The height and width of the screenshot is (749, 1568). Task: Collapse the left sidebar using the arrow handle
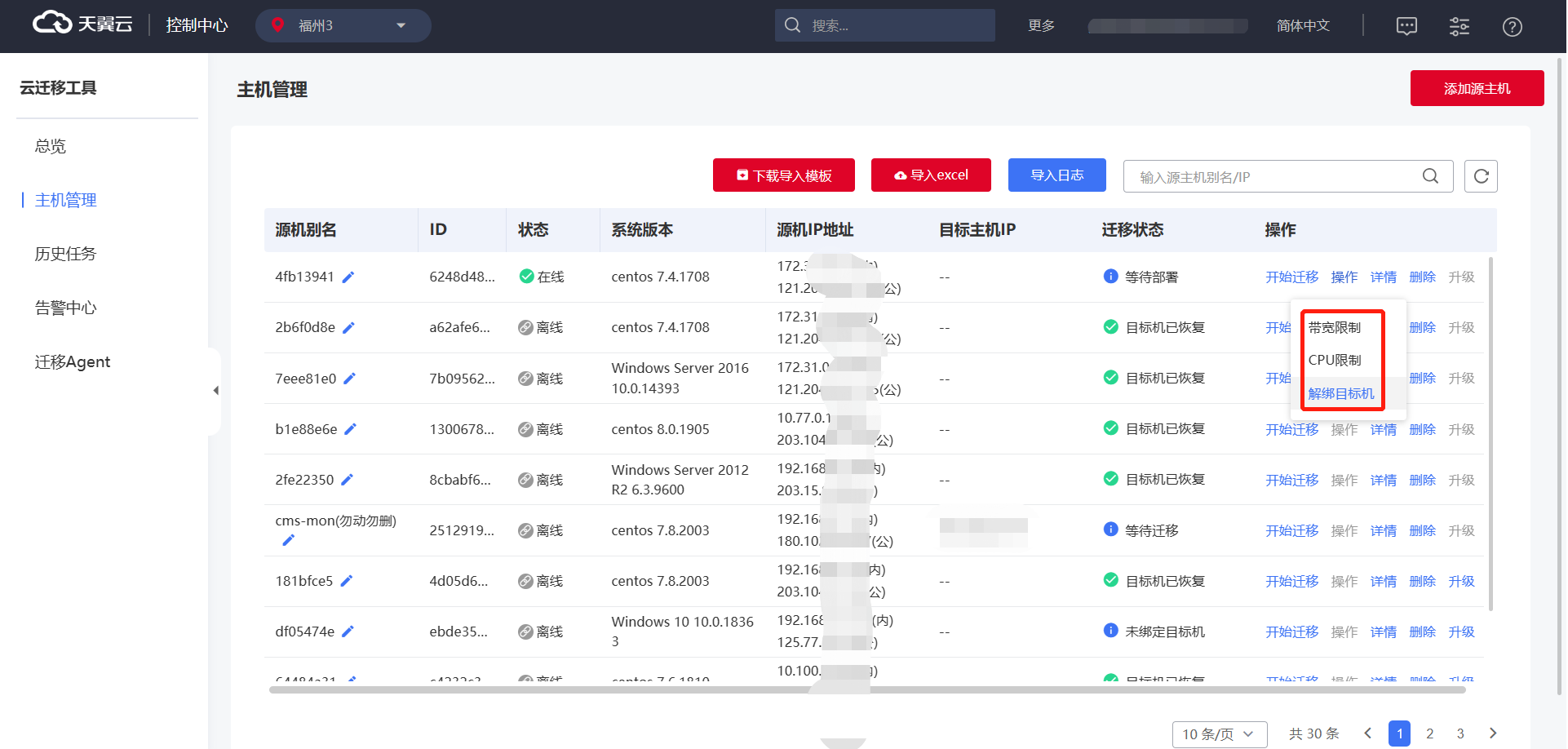(215, 391)
